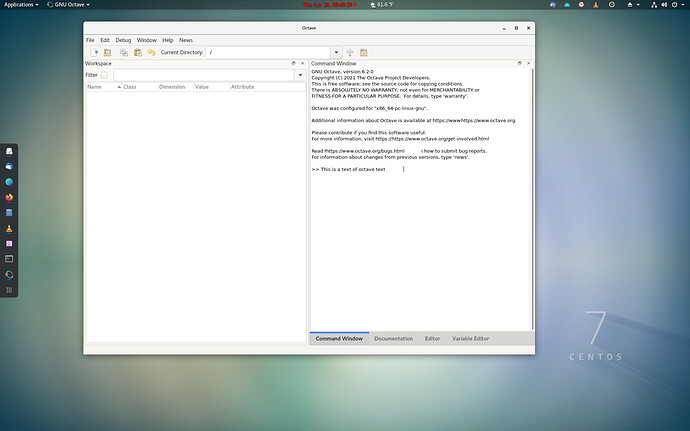Click the network connection tray icon
Viewport: 690px width, 431px height.
pyautogui.click(x=654, y=4)
